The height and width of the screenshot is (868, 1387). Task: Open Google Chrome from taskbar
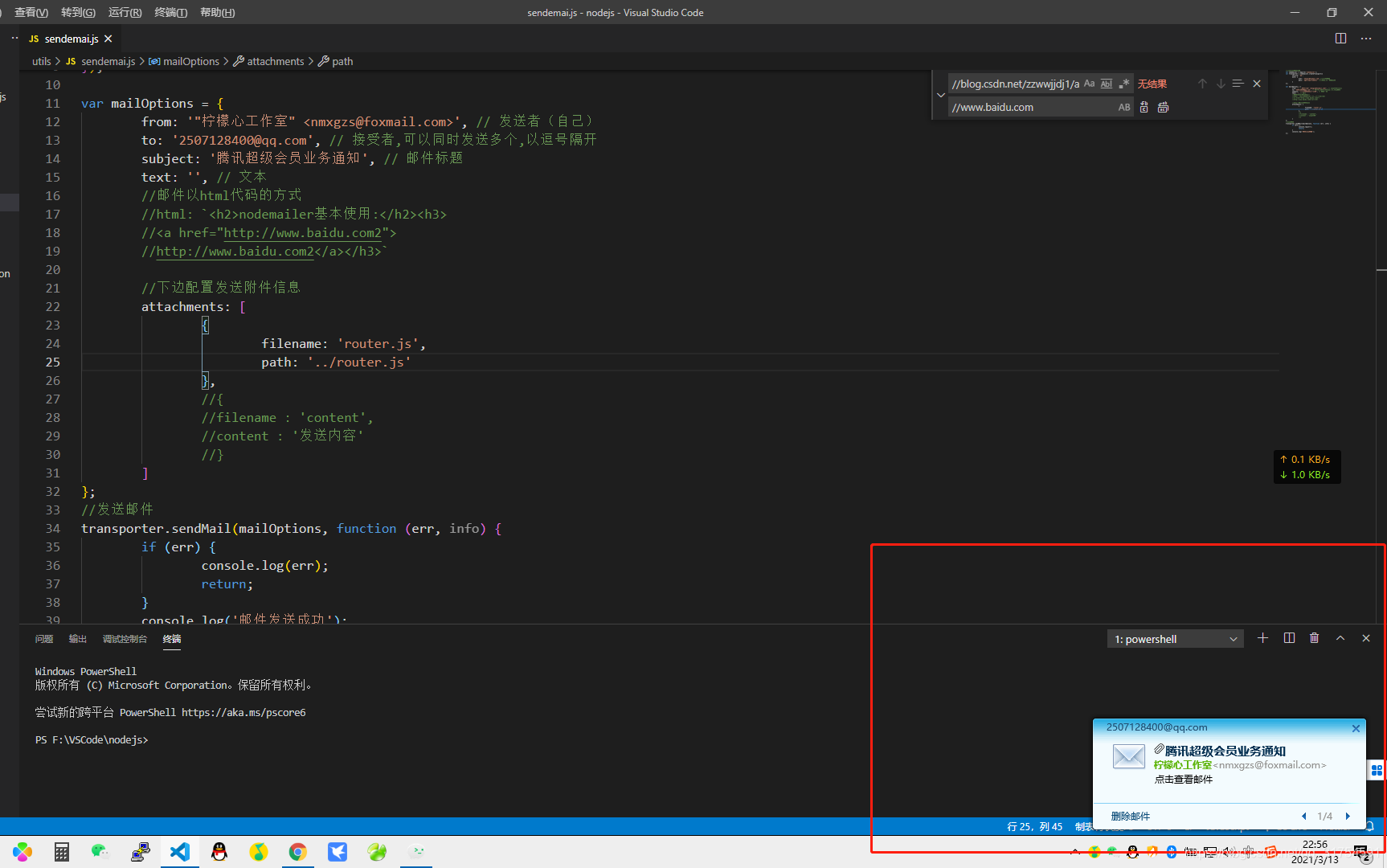298,852
